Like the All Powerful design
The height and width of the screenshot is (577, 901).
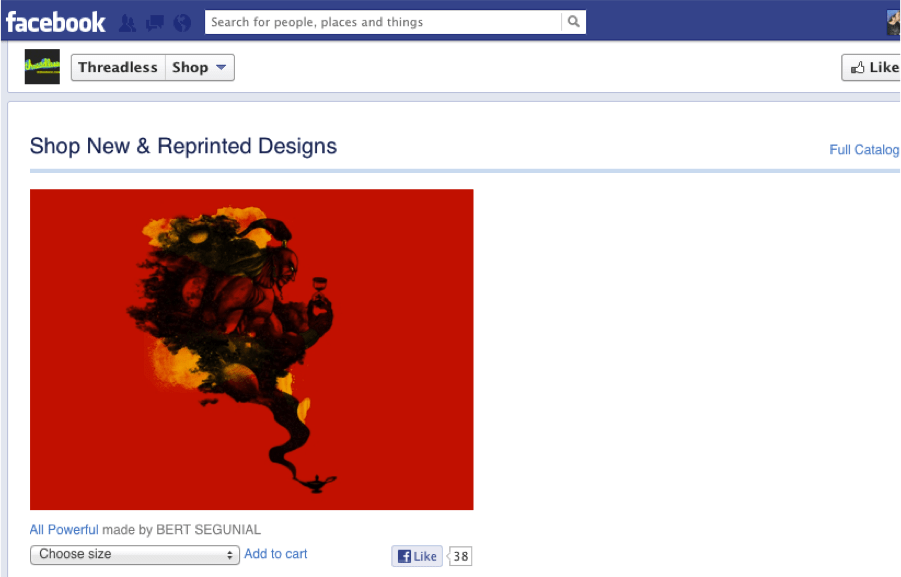(417, 556)
